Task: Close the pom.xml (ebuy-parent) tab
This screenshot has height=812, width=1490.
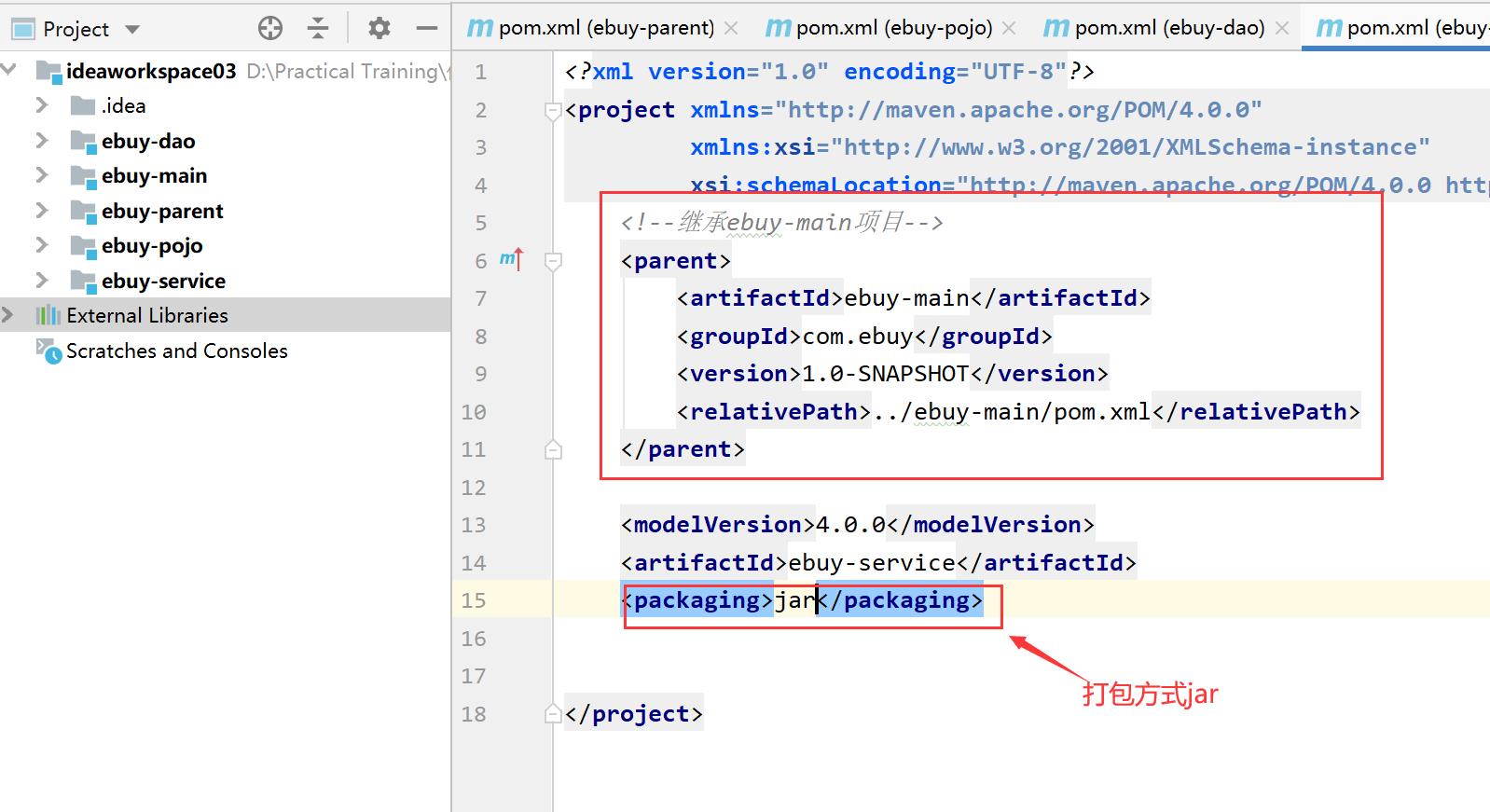Action: coord(732,29)
